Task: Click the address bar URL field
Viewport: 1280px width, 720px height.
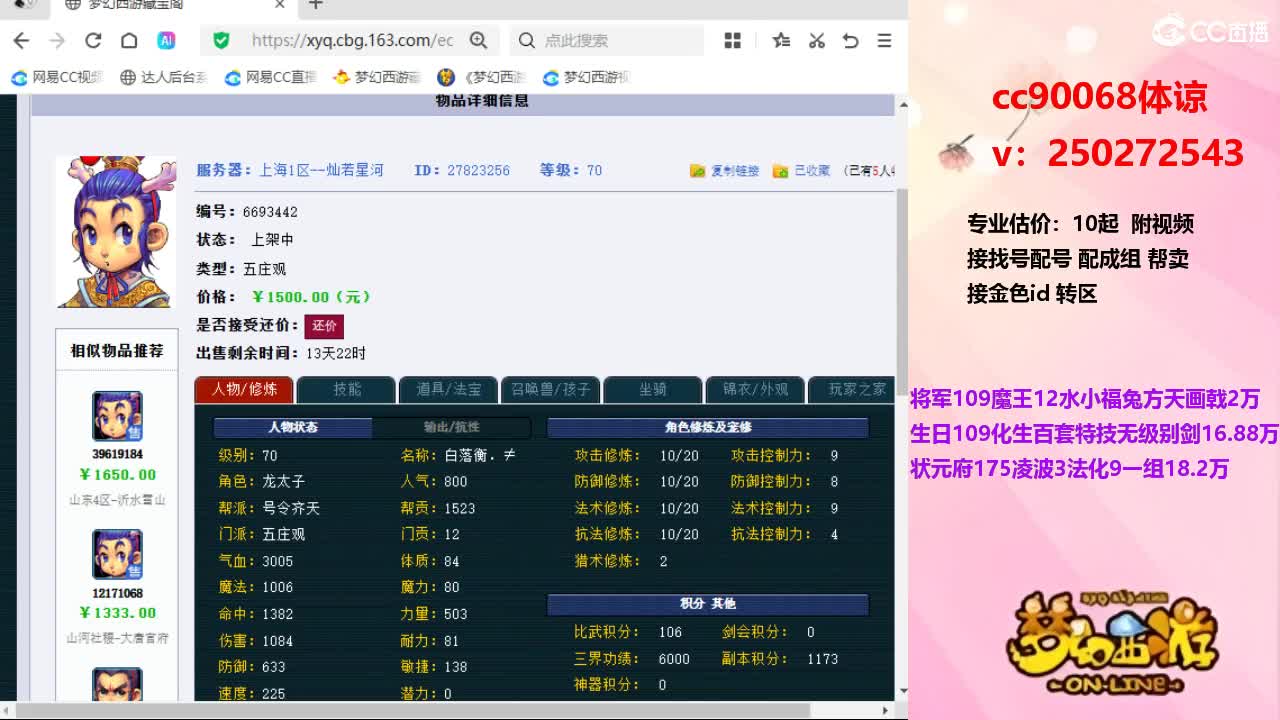Action: pyautogui.click(x=352, y=40)
